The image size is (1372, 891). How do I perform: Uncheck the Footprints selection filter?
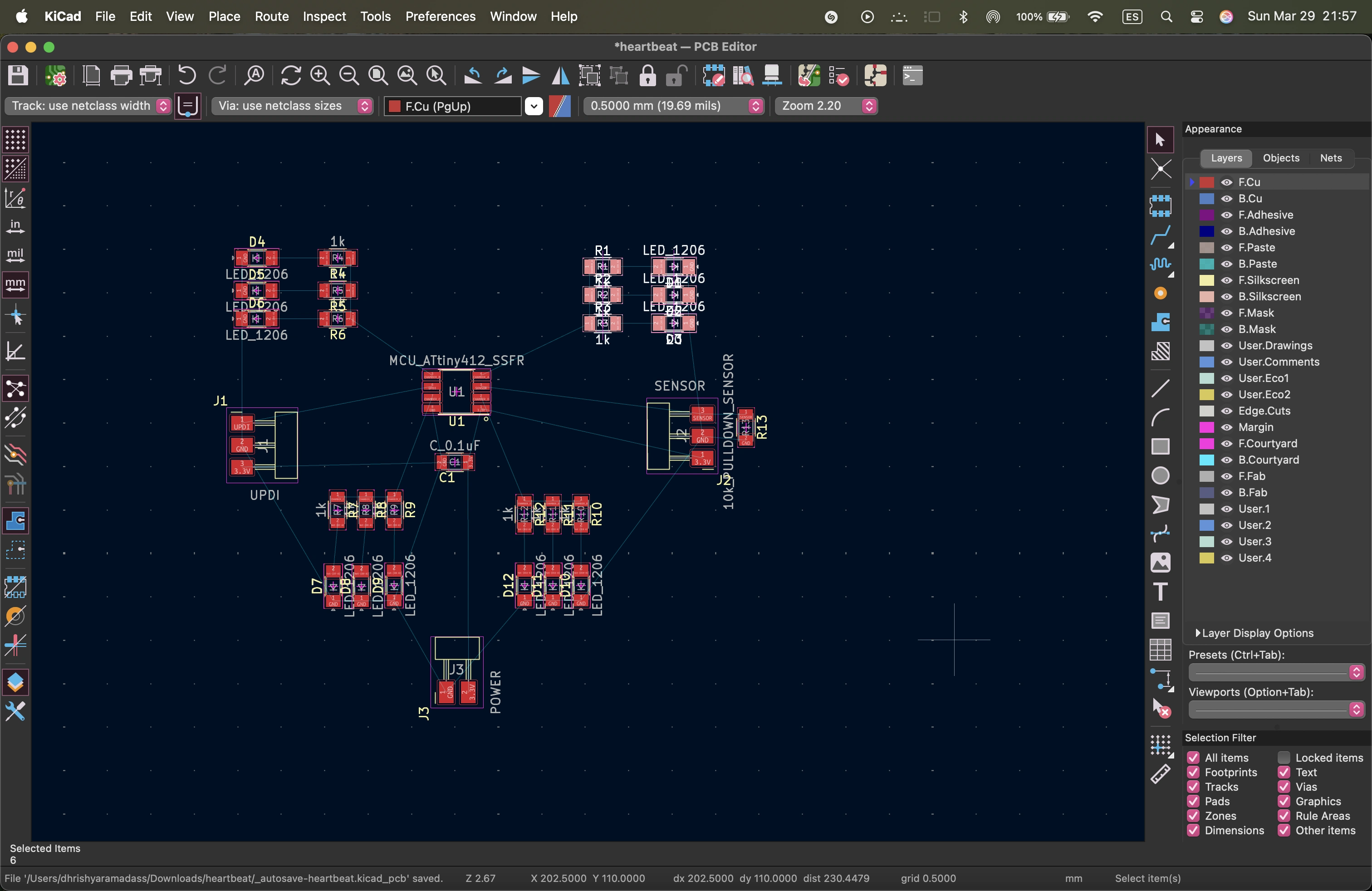(x=1193, y=772)
